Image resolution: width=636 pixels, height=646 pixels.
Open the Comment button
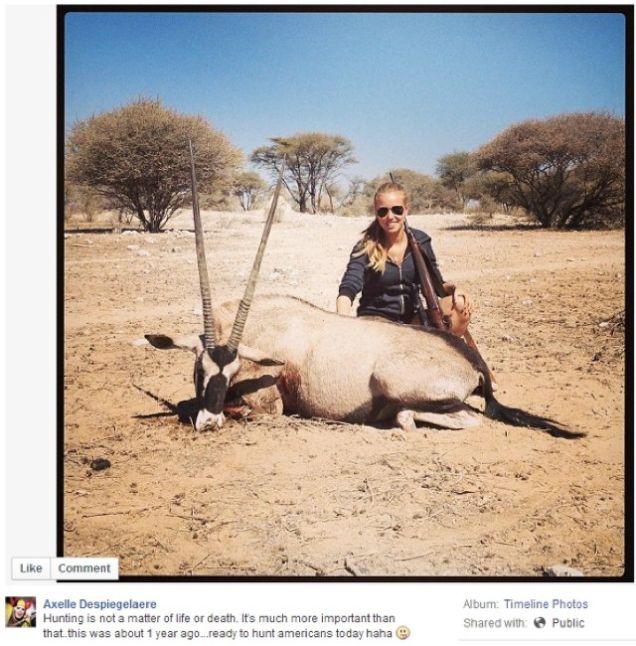click(84, 568)
